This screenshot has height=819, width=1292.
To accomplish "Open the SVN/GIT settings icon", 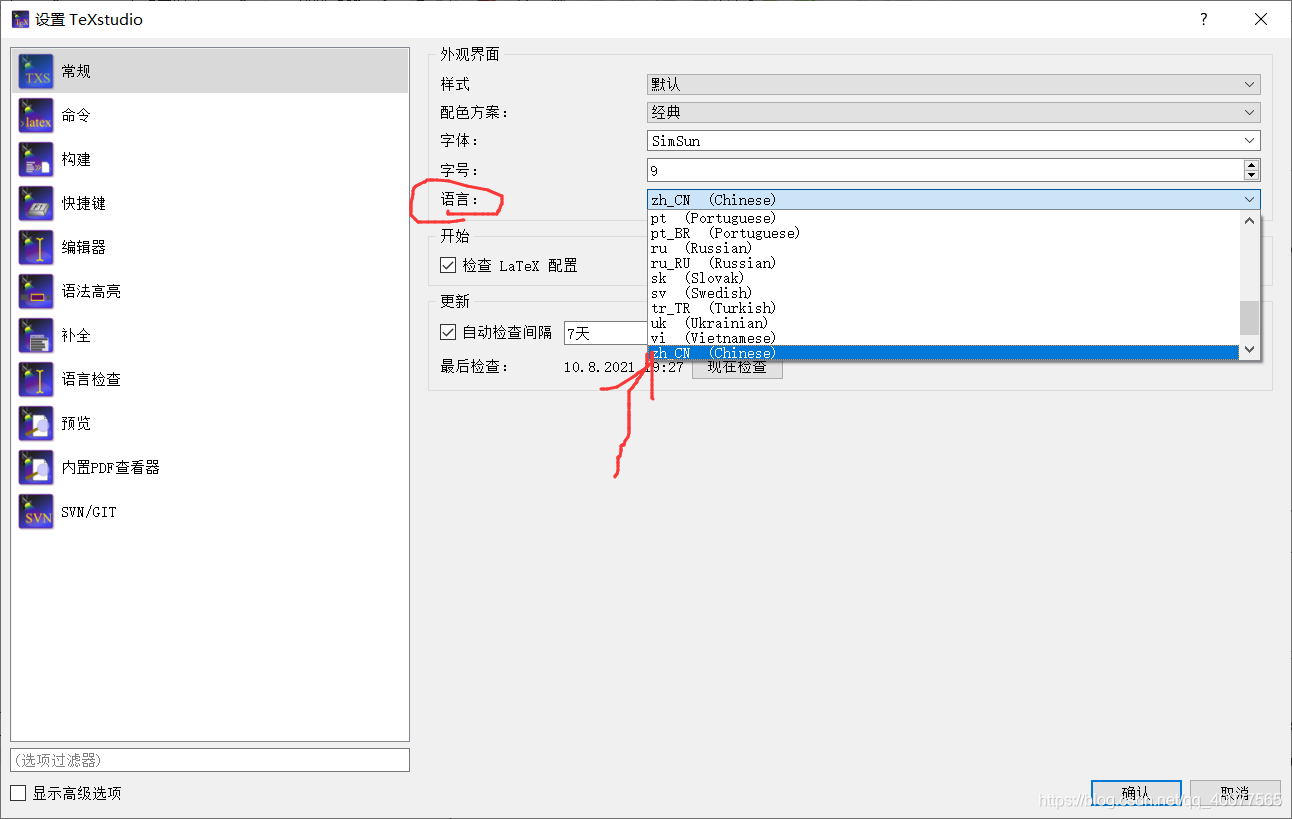I will 36,511.
